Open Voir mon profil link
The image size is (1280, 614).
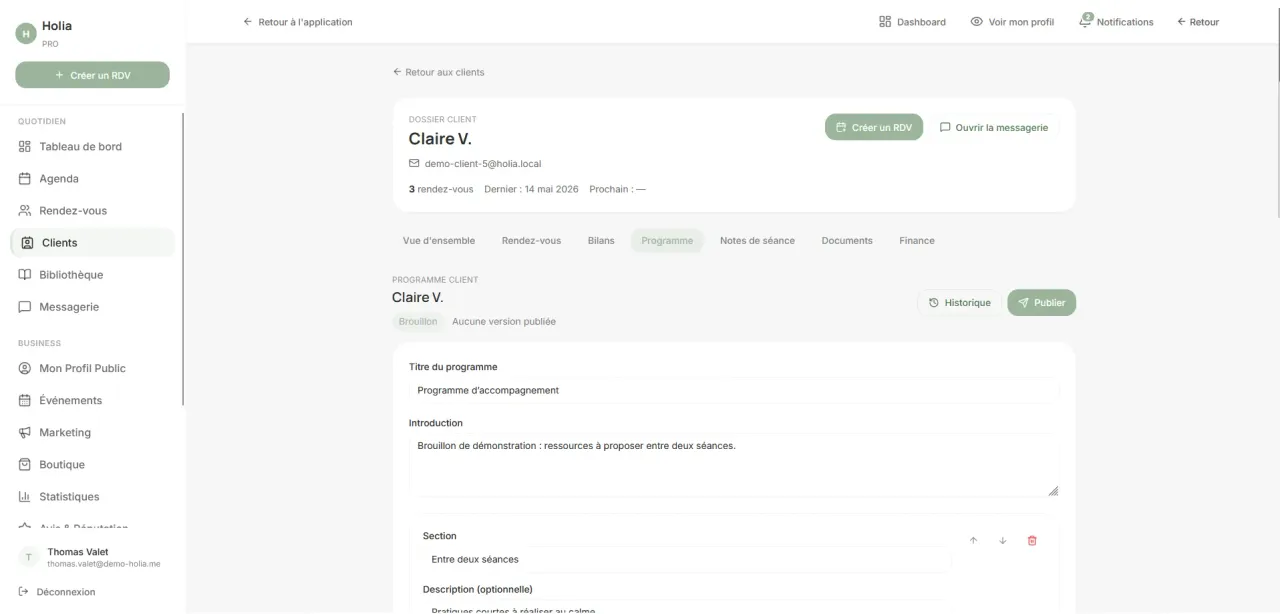point(1012,22)
